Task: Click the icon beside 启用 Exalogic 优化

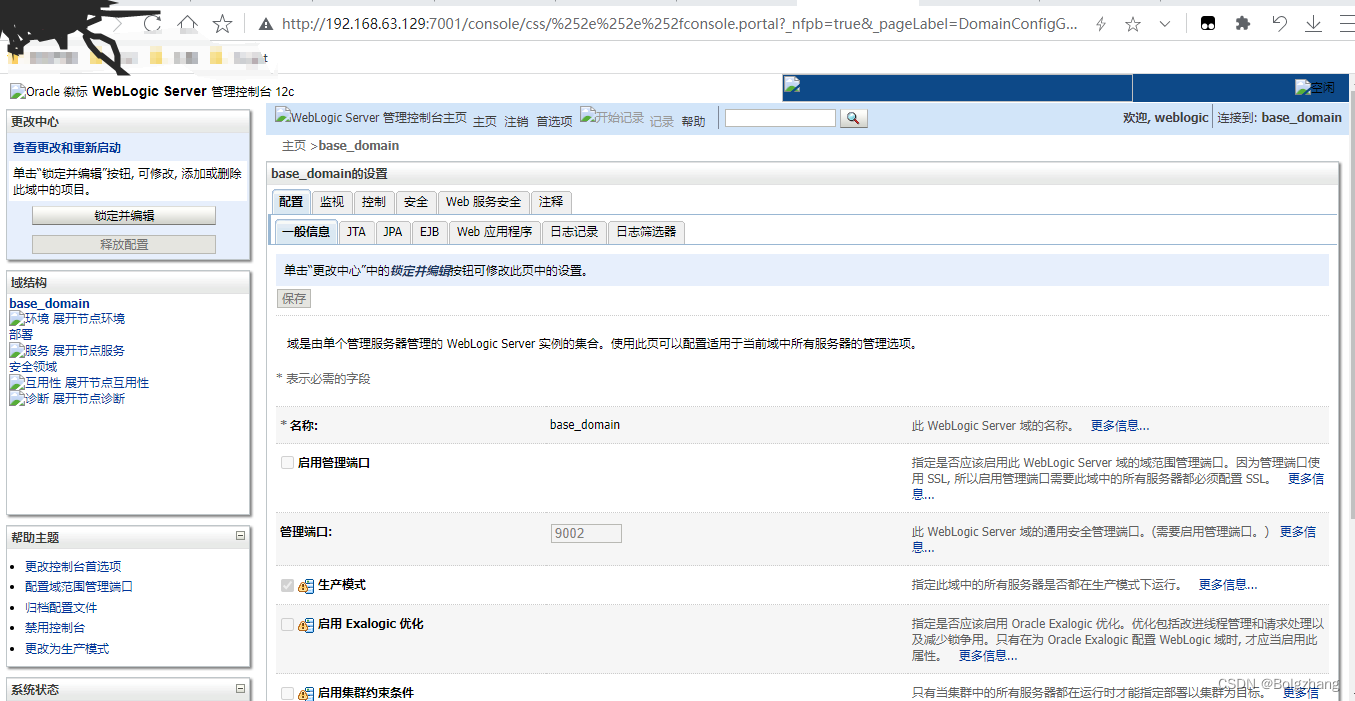Action: [305, 623]
